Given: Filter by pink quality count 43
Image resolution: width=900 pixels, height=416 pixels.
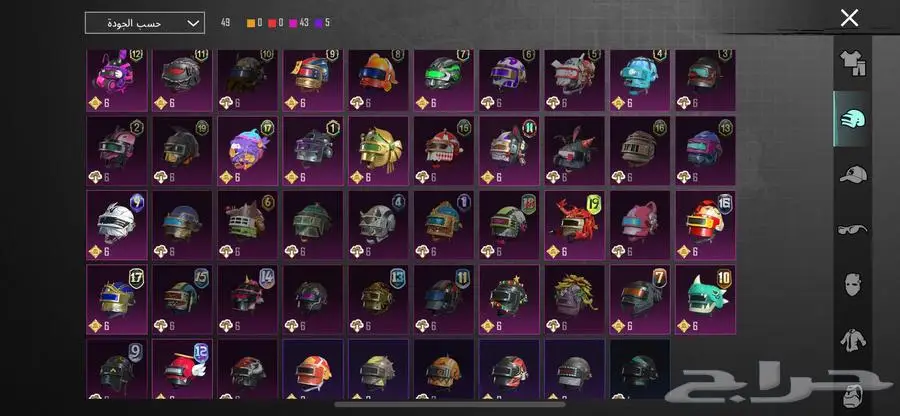Looking at the screenshot, I should (x=301, y=23).
